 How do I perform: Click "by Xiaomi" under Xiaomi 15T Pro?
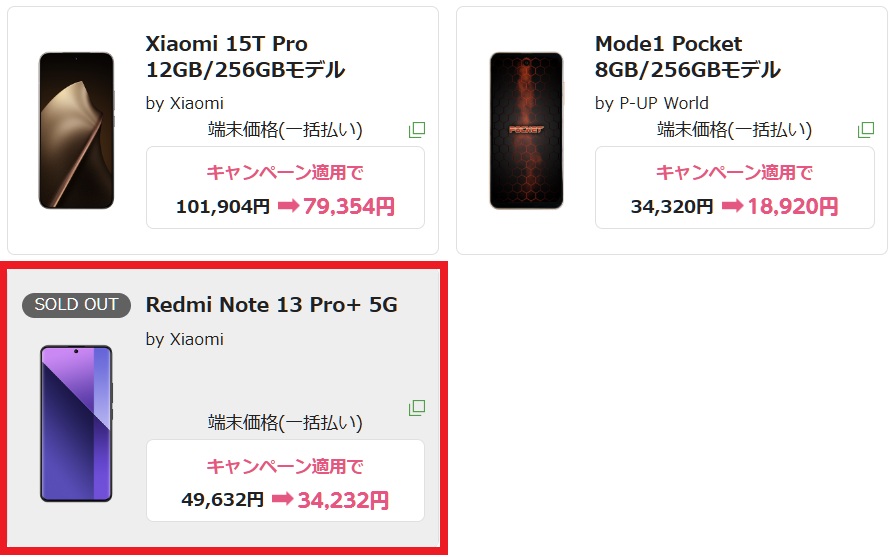pos(184,103)
